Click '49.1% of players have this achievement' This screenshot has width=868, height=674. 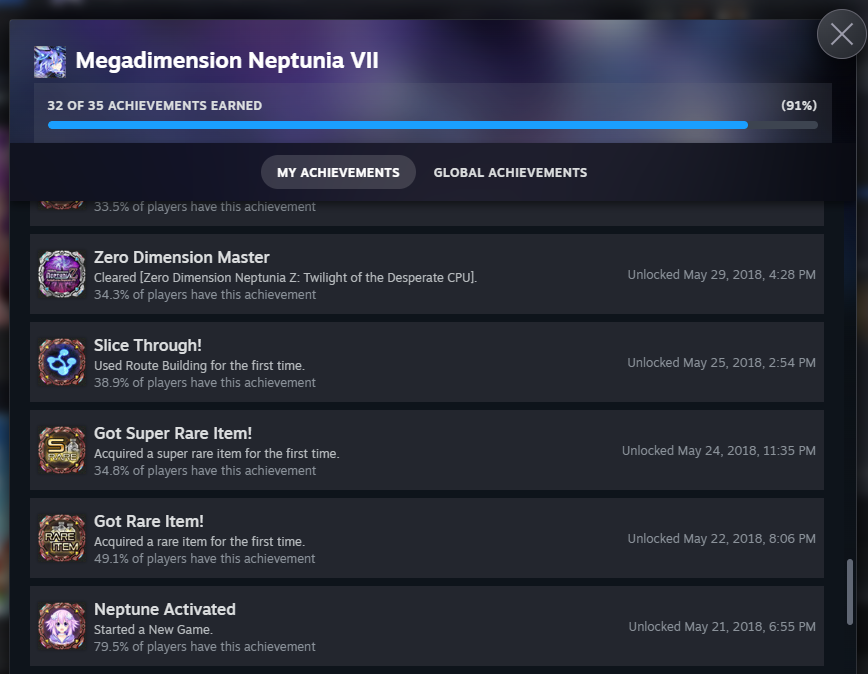[x=204, y=559]
